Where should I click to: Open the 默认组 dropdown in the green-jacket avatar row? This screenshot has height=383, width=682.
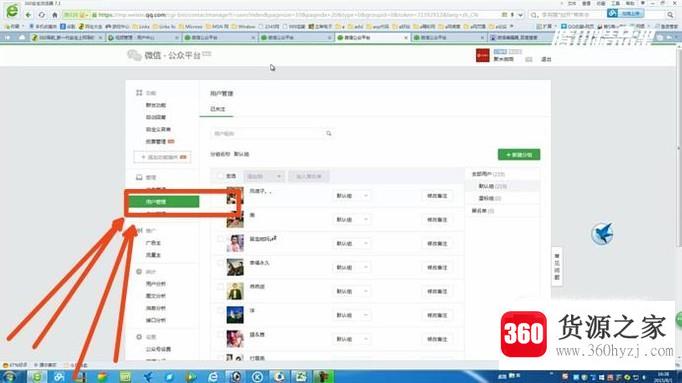352,291
